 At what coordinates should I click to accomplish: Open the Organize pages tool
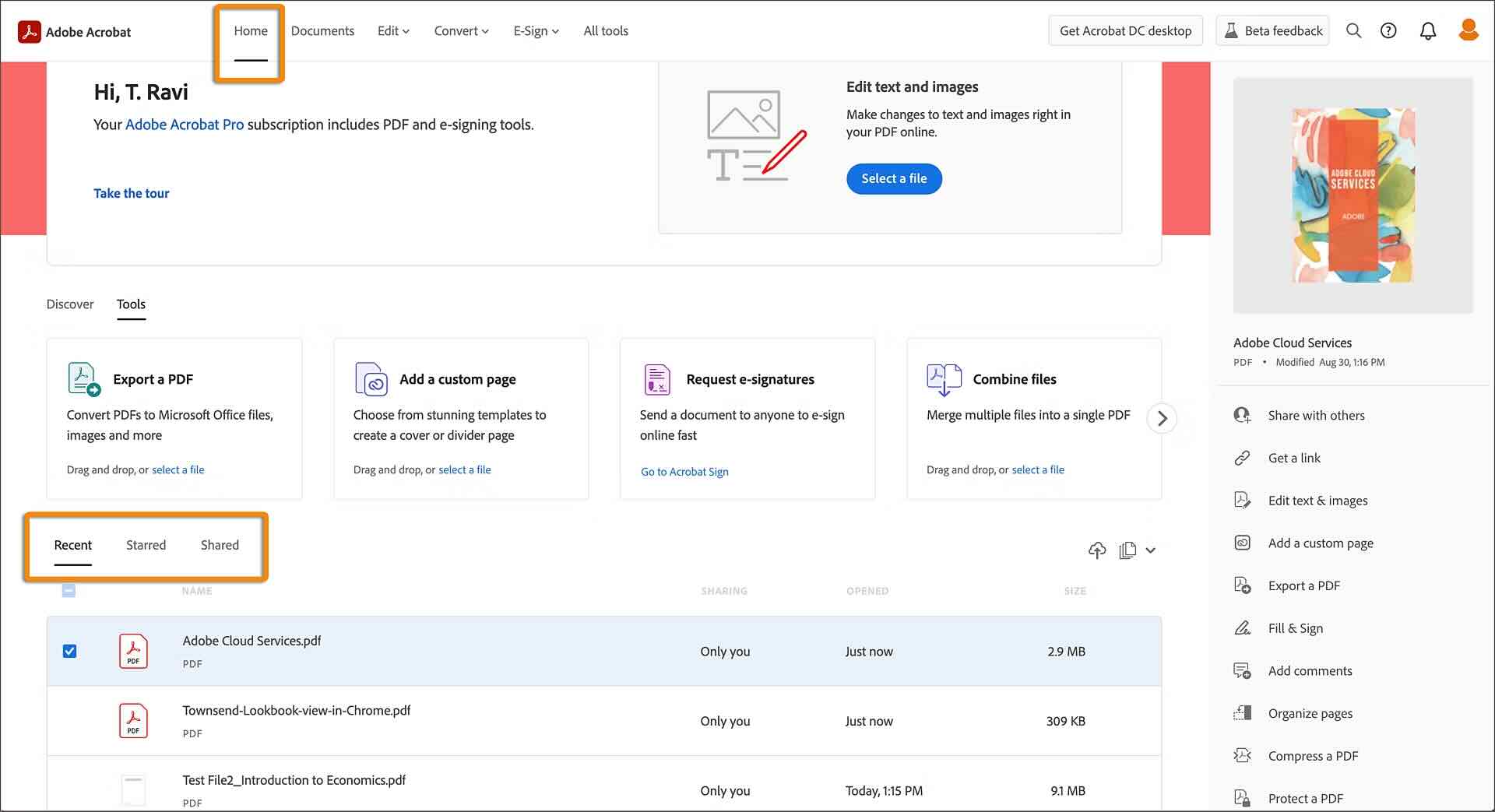(1310, 713)
